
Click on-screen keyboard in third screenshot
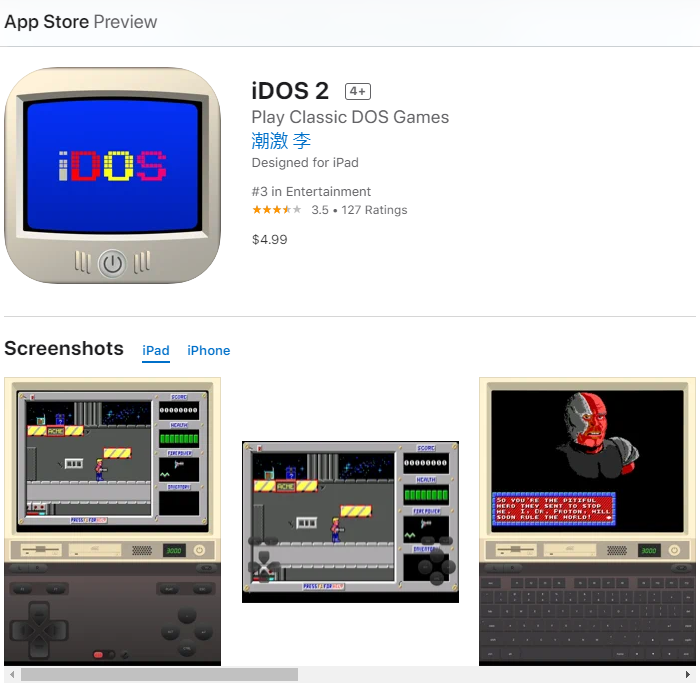587,617
